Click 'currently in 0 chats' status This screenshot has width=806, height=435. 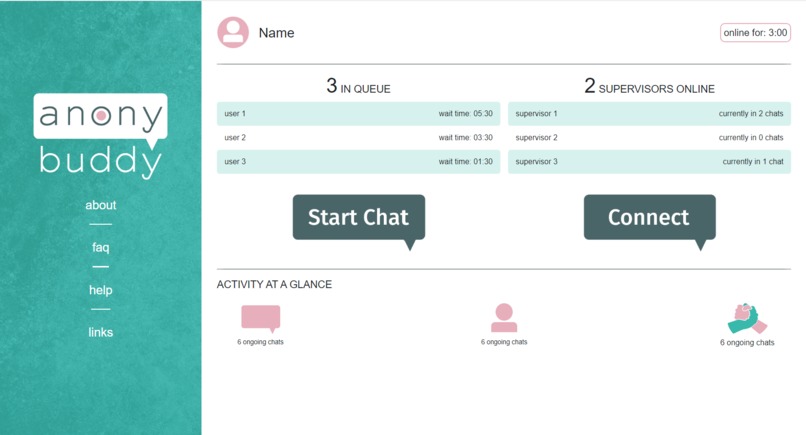pyautogui.click(x=751, y=137)
